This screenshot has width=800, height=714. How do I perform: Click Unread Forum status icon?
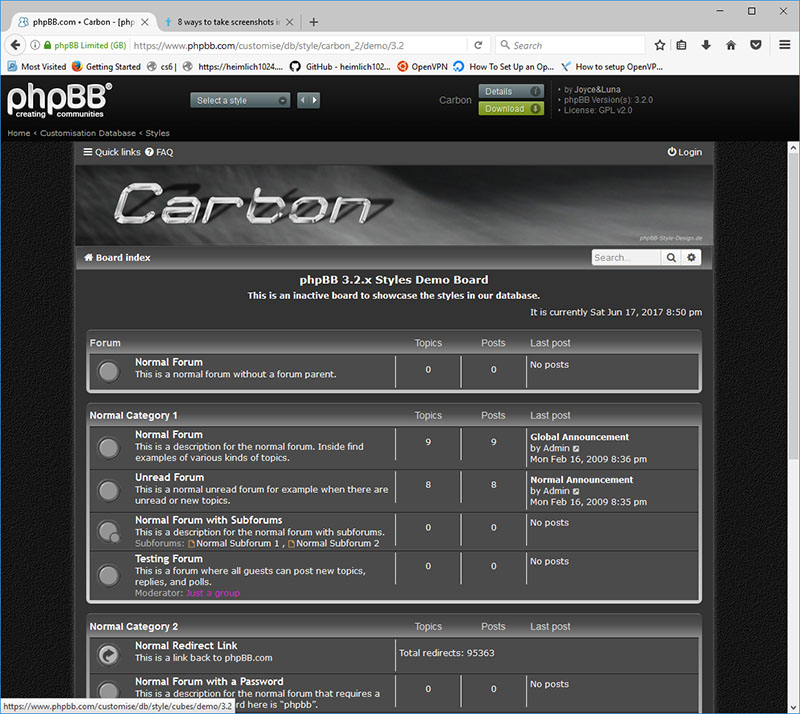pos(109,491)
